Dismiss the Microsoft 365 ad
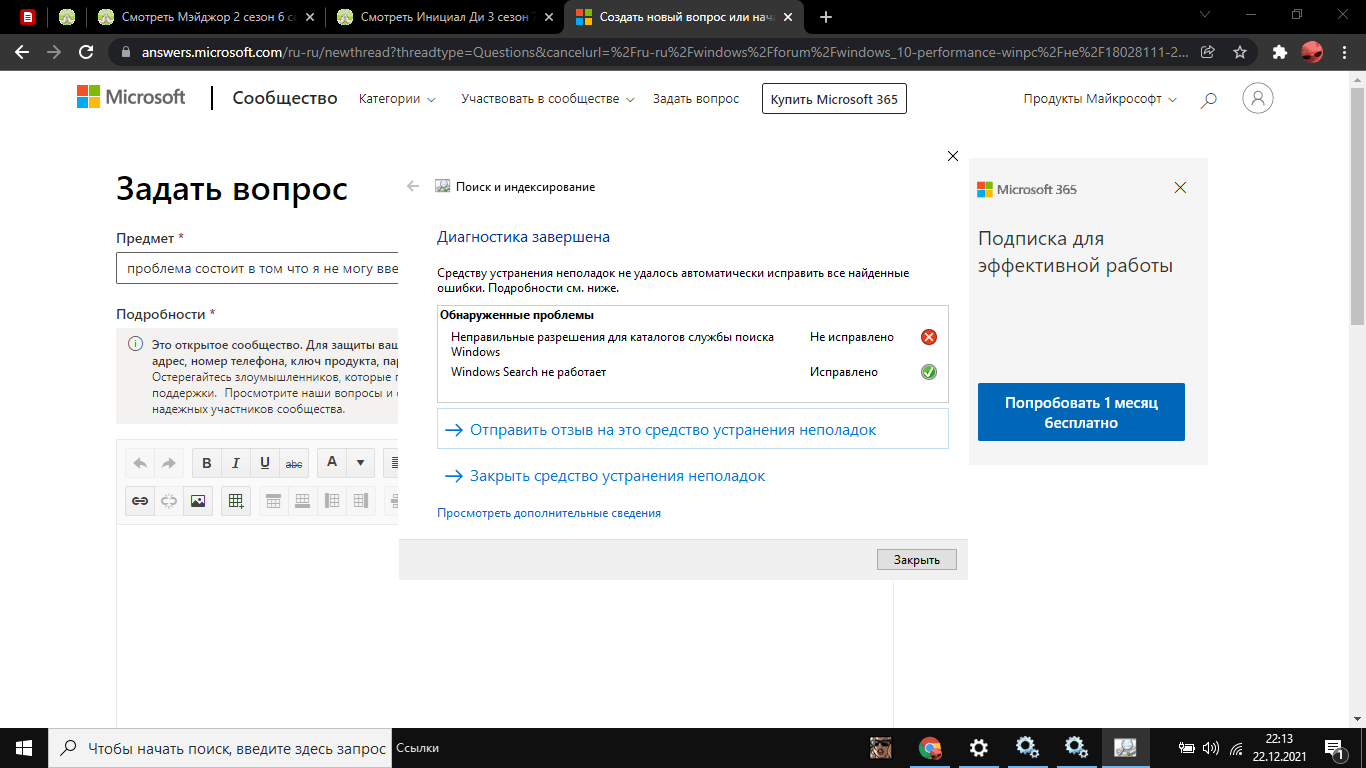The height and width of the screenshot is (768, 1366). (x=1180, y=187)
